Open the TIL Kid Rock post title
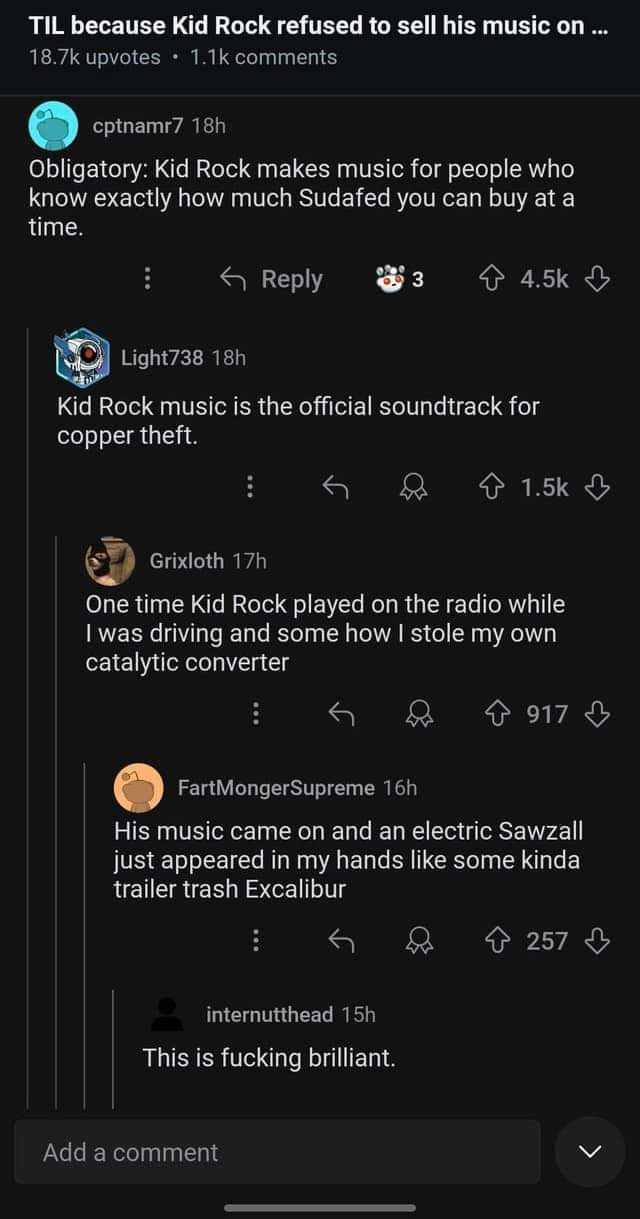 317,25
